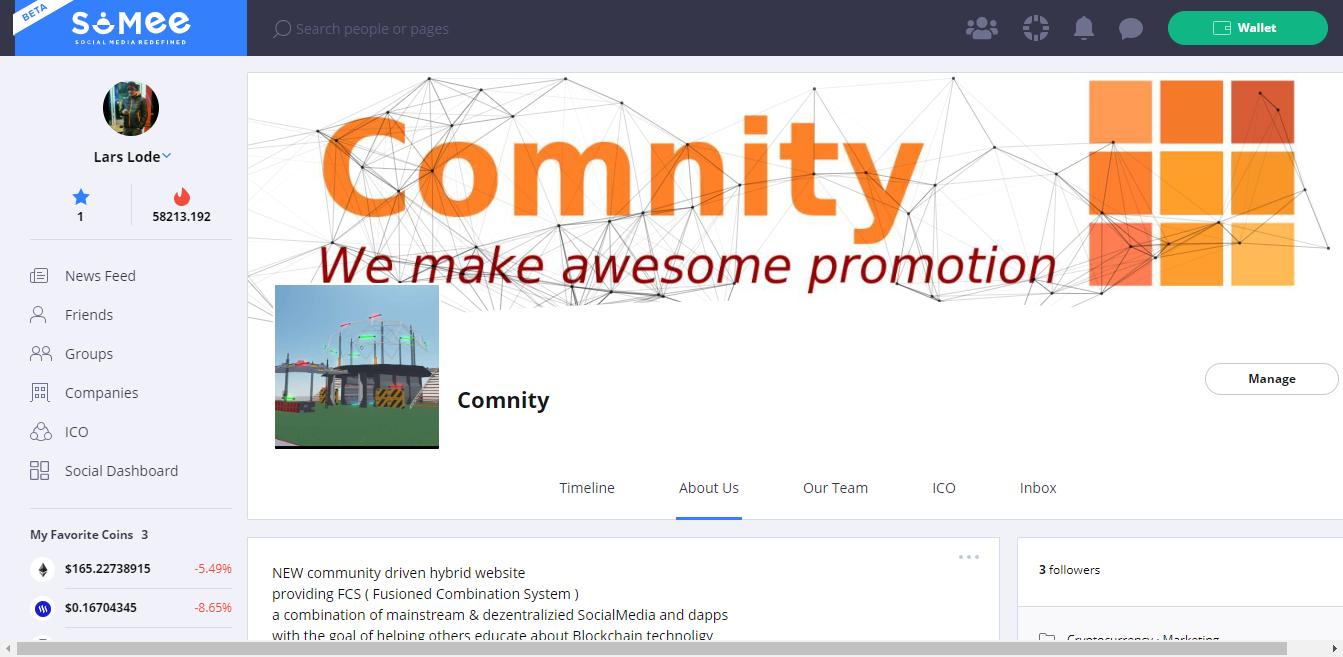Click the lifebuoy help icon in top bar
This screenshot has width=1343, height=657.
point(1036,28)
